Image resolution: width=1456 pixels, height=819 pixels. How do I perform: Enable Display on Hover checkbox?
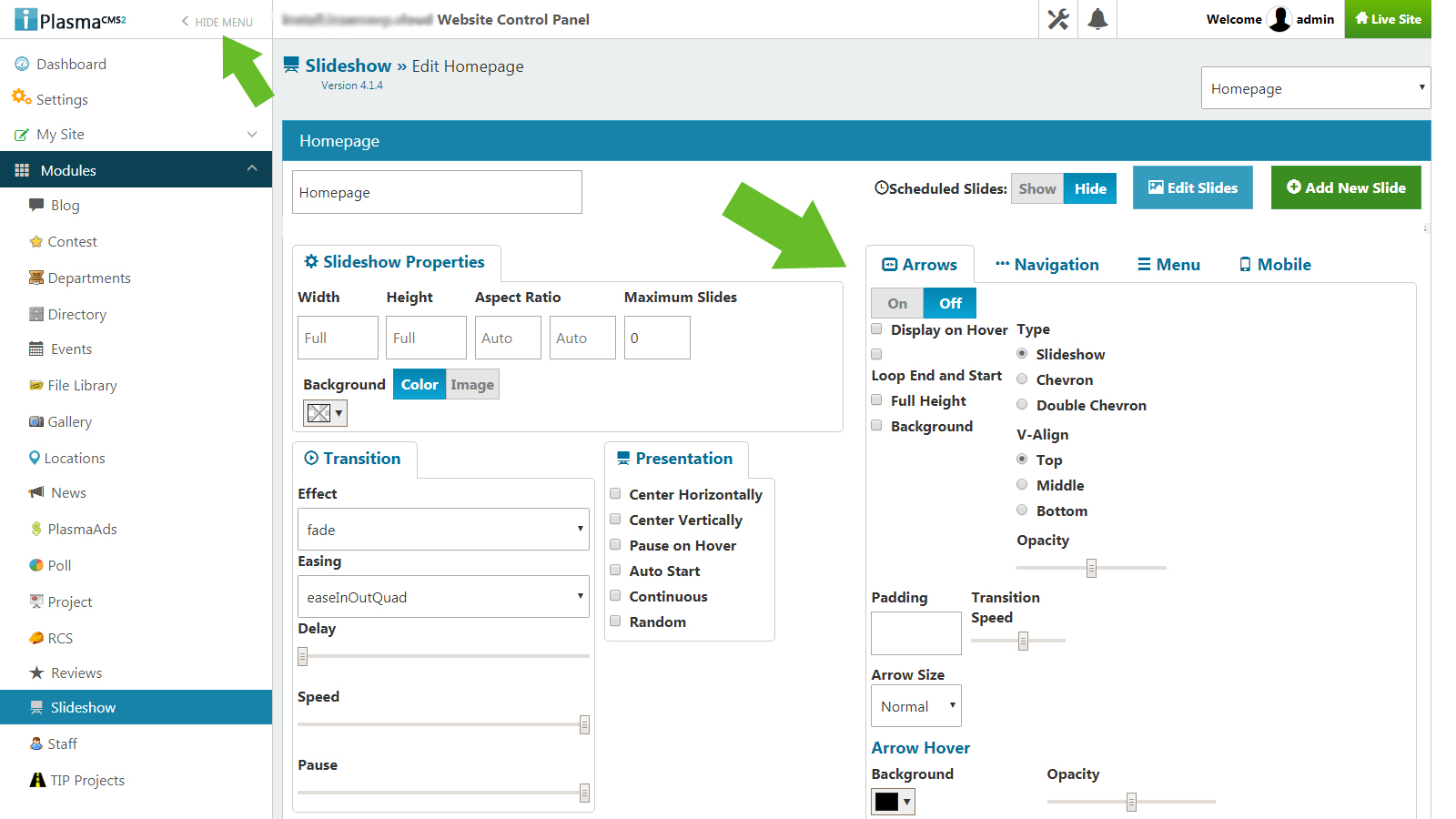(876, 329)
